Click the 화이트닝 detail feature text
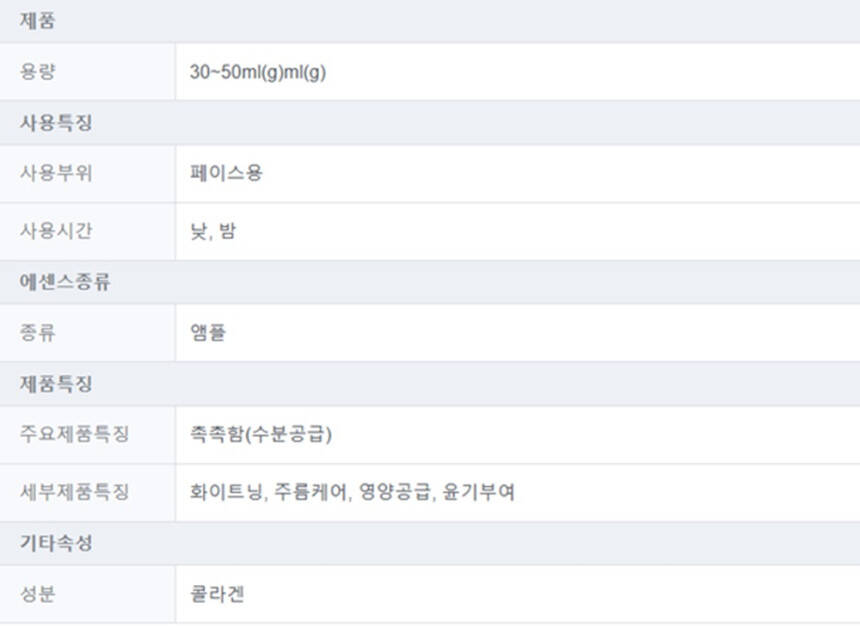Viewport: 860px width, 628px height. 226,492
